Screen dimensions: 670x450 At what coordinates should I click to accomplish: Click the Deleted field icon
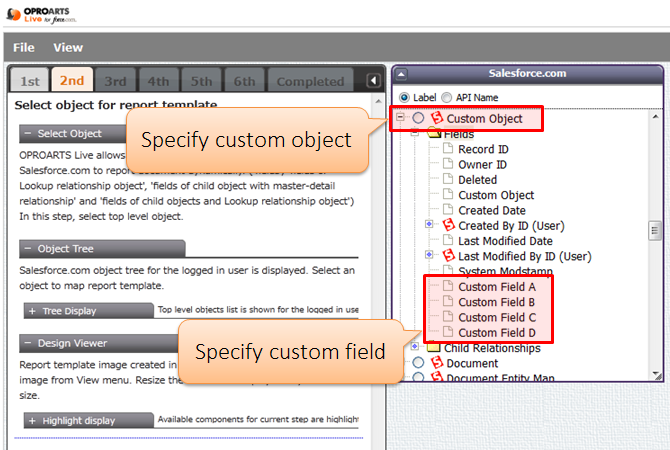448,179
